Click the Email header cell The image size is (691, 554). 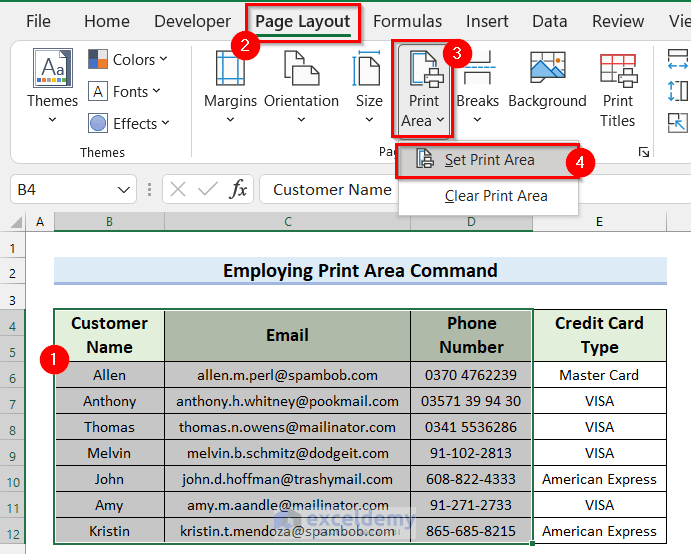tap(287, 335)
